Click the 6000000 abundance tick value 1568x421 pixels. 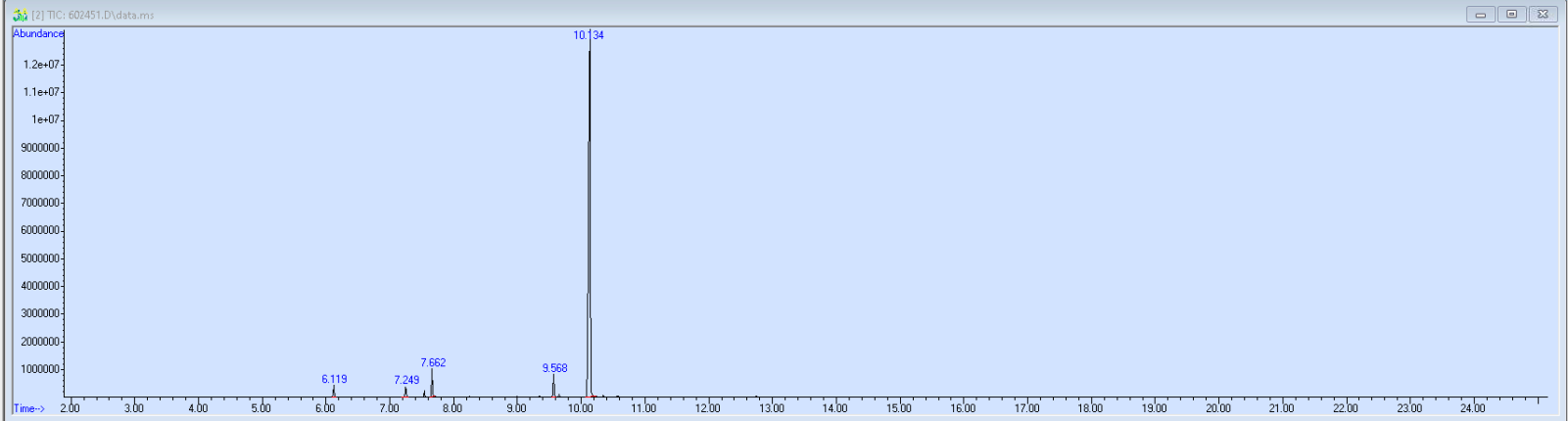point(41,230)
